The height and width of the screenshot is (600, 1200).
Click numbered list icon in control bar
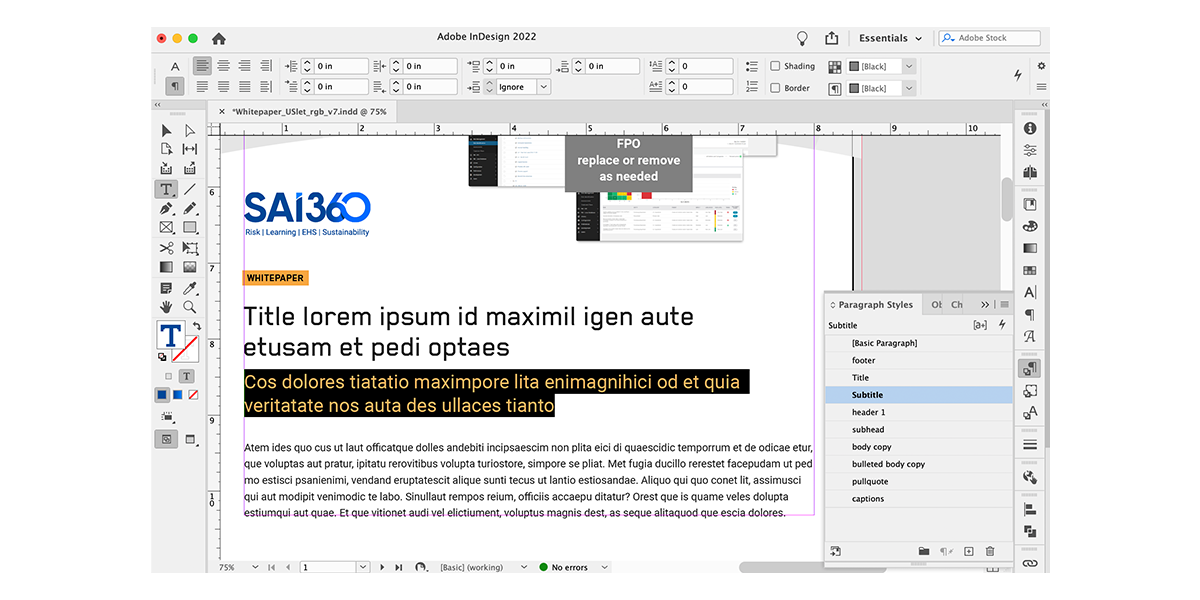[751, 88]
